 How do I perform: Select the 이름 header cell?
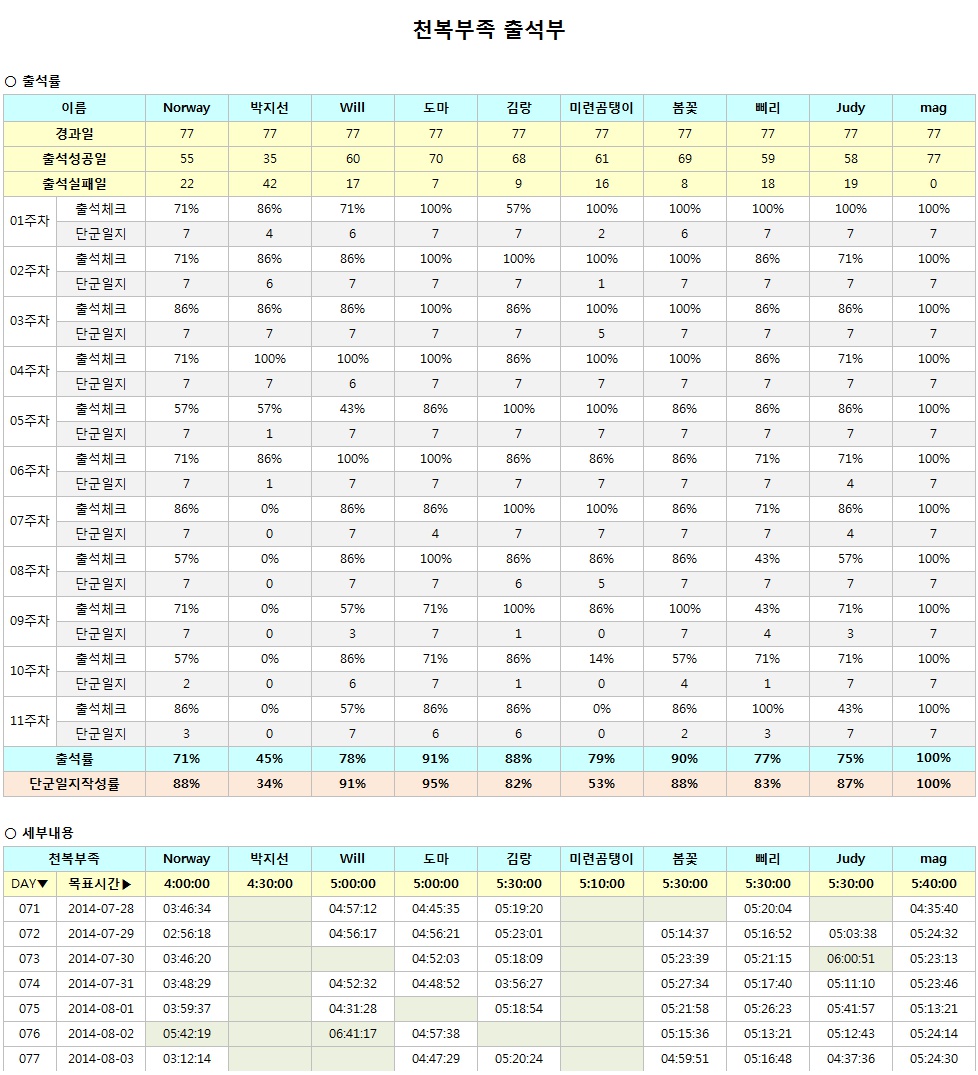coord(74,108)
